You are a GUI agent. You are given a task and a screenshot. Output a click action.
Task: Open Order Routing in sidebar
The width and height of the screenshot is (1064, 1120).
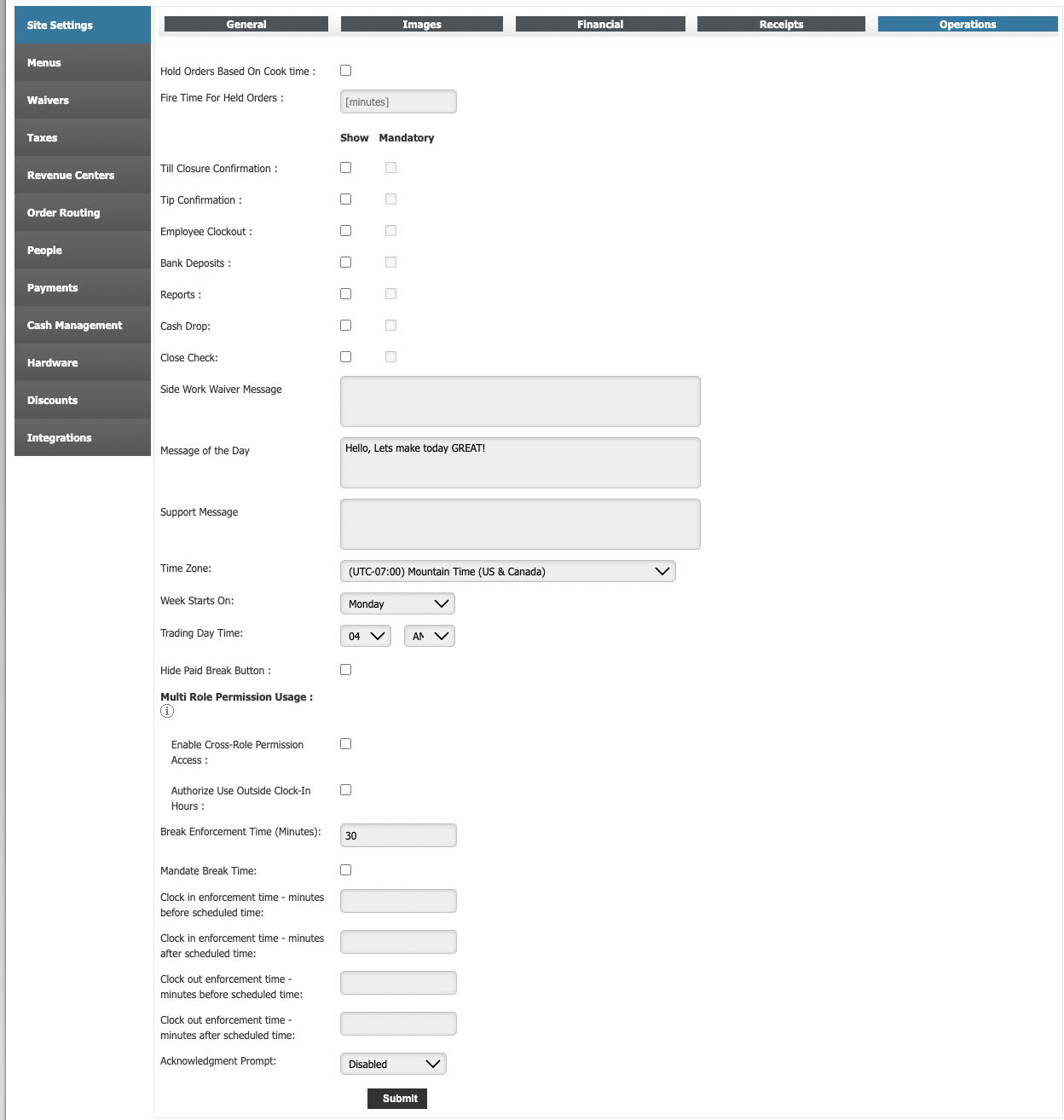83,212
